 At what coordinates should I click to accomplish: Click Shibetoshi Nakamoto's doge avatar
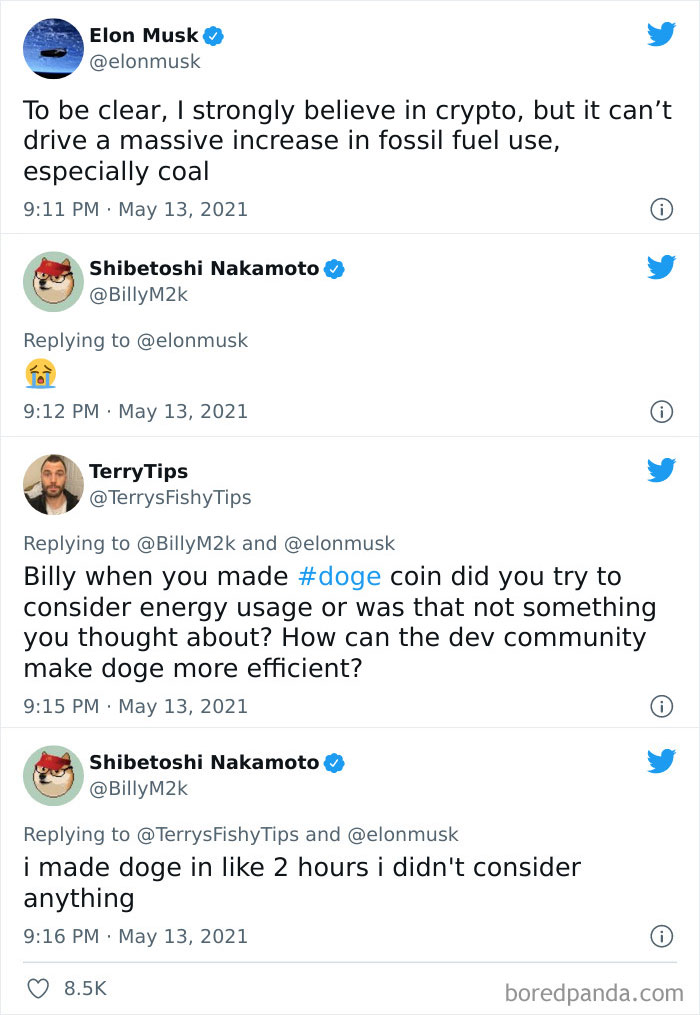[x=53, y=281]
